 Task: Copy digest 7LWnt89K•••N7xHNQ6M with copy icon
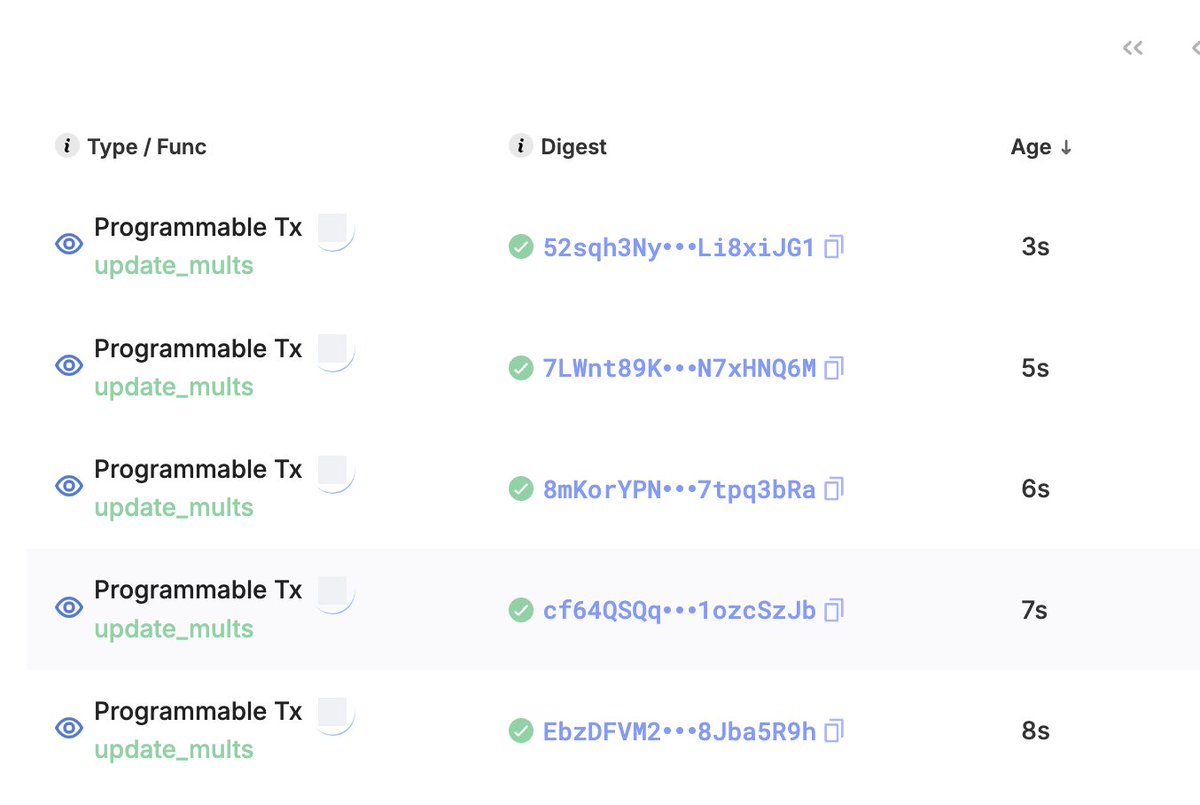tap(834, 368)
